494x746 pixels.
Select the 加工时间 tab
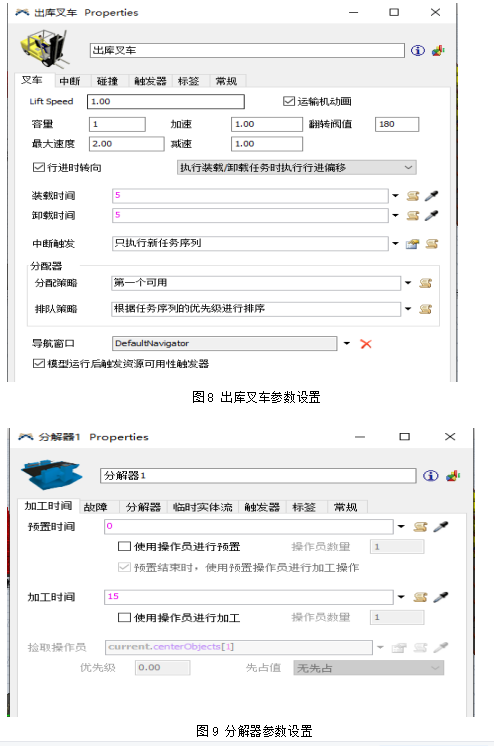[x=48, y=506]
